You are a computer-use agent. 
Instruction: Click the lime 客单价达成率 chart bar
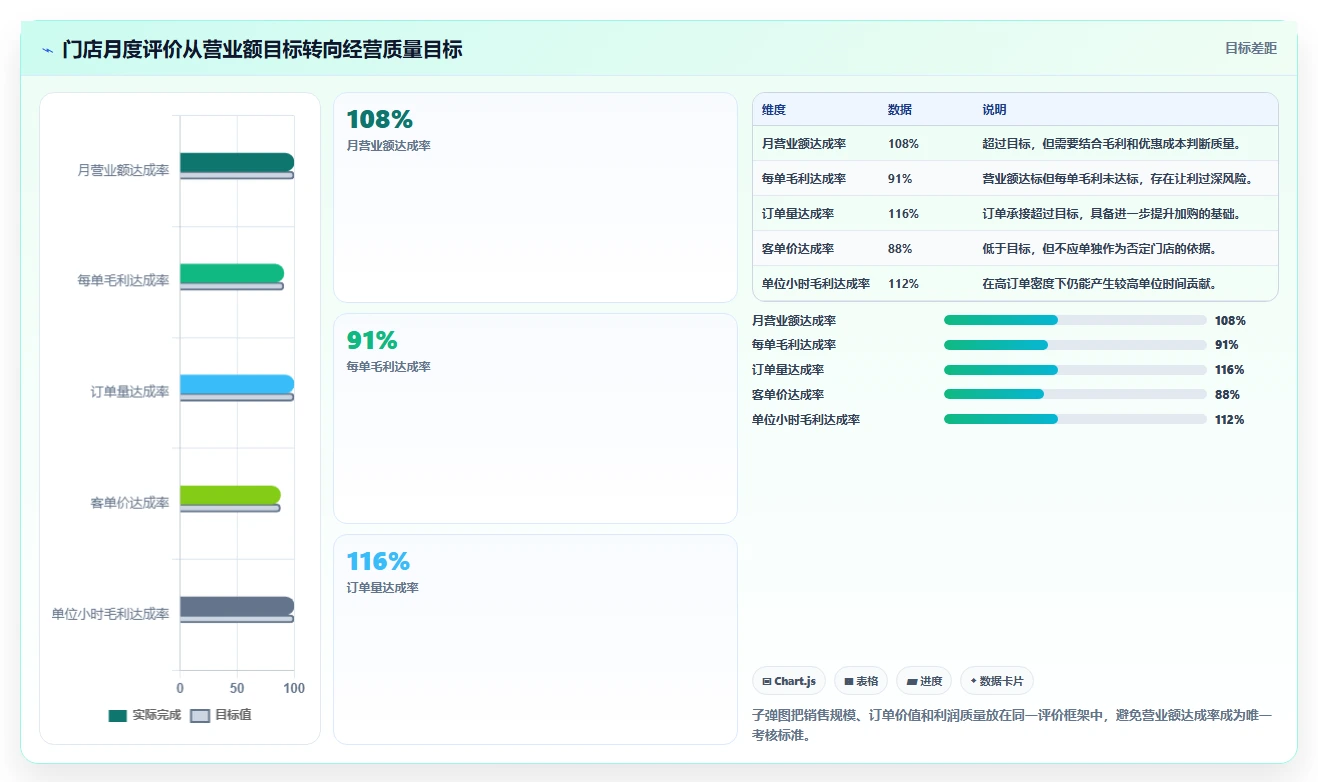pyautogui.click(x=230, y=495)
